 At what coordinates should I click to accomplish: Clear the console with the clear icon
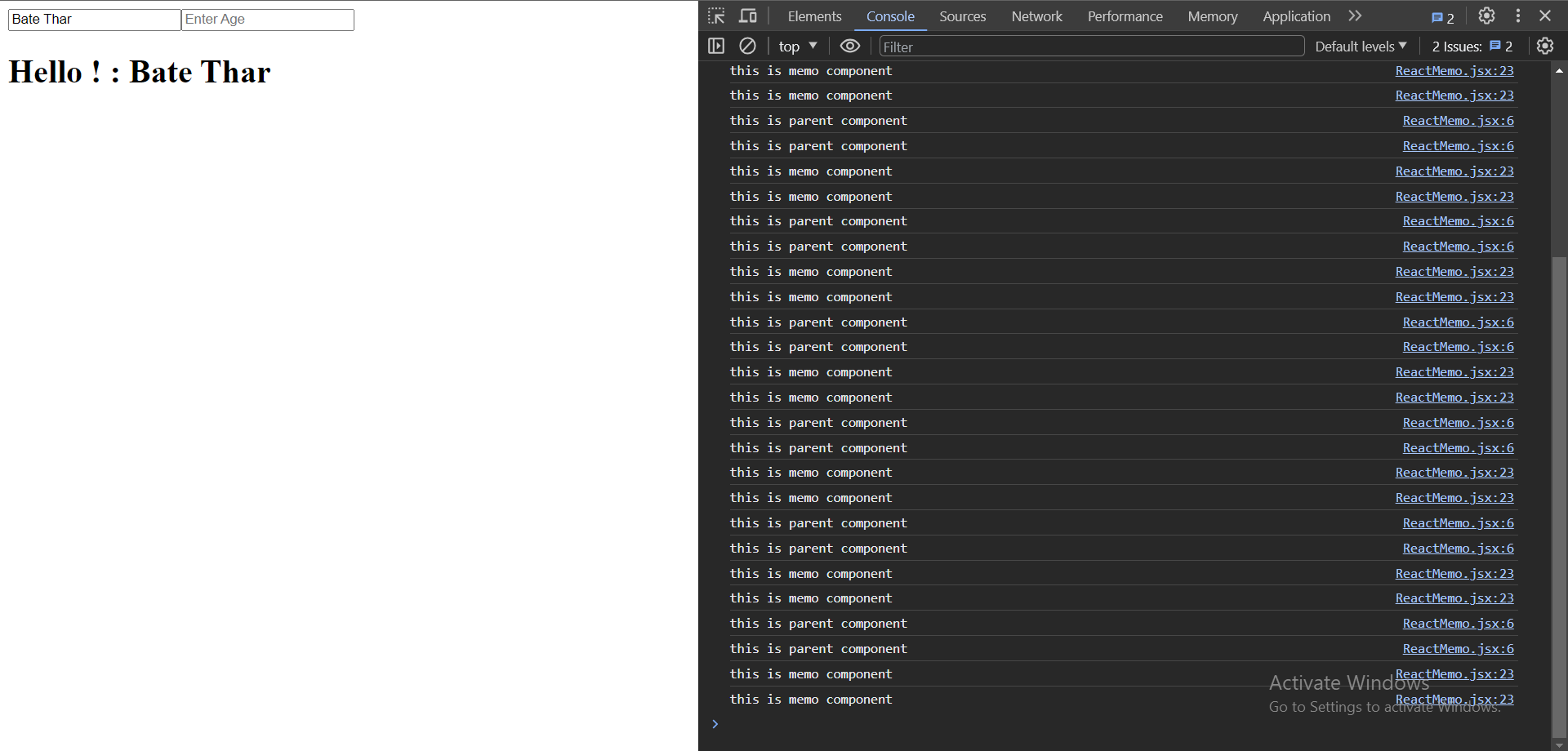[x=747, y=47]
